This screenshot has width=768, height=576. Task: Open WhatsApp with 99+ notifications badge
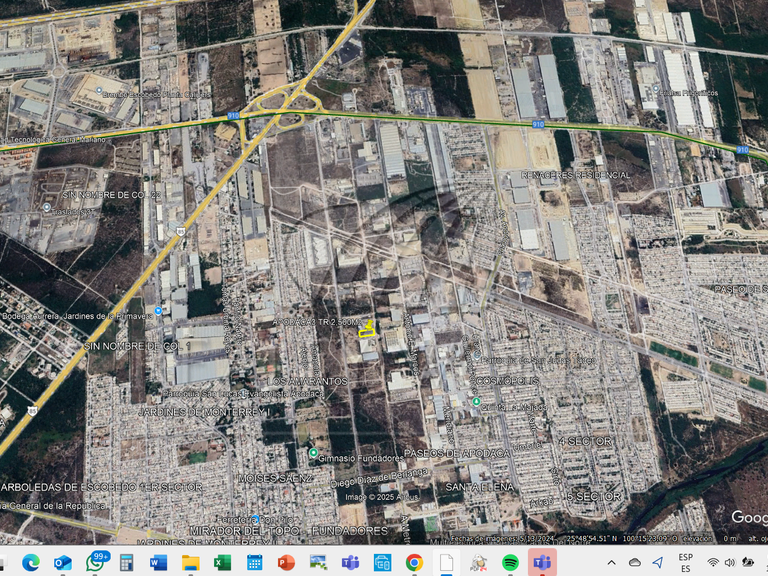tap(95, 562)
